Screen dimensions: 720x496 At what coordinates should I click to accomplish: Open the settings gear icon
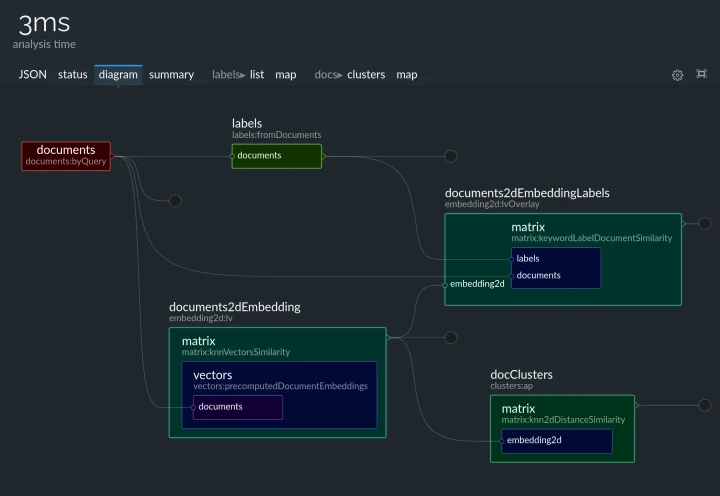tap(677, 75)
